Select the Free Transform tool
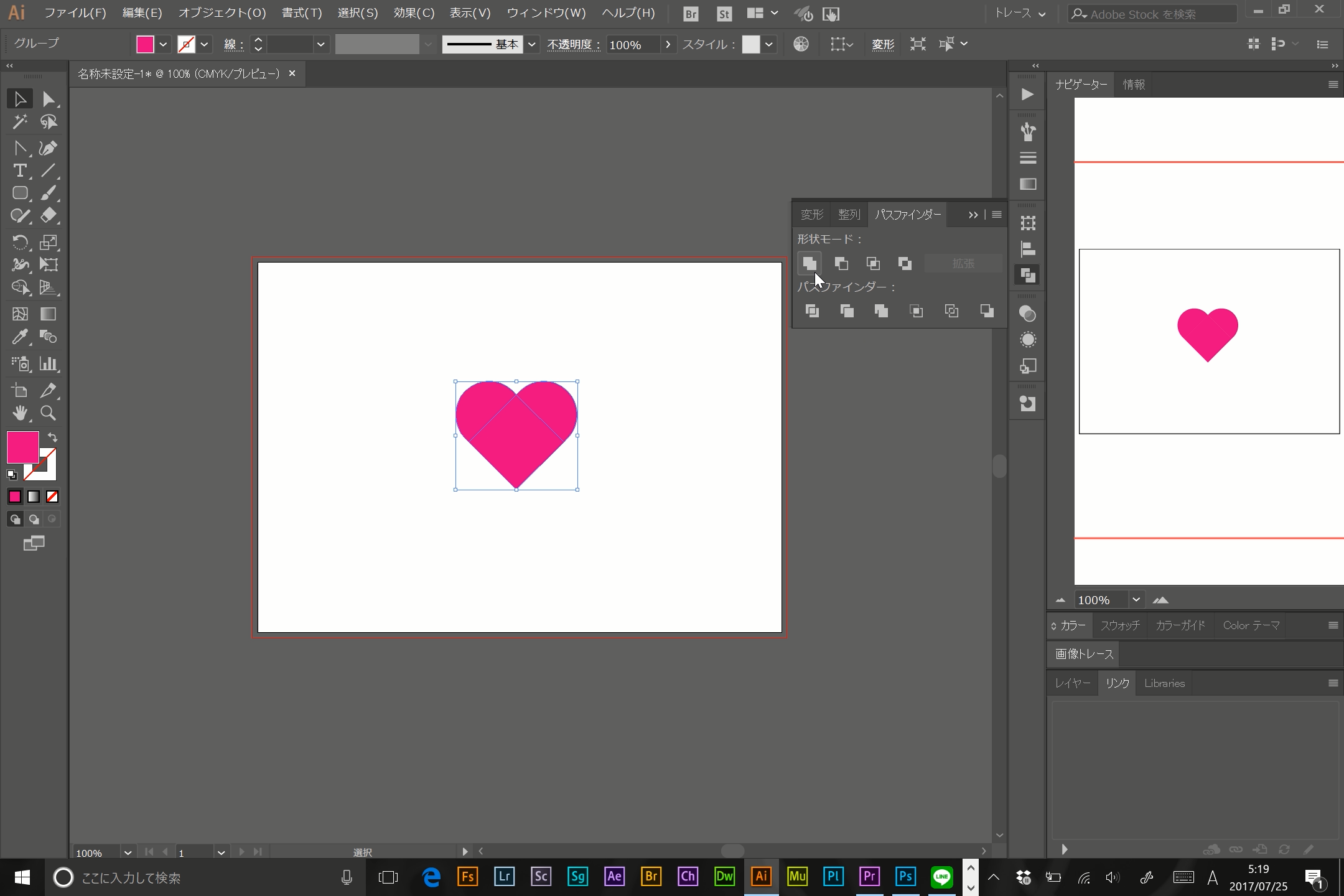Image resolution: width=1344 pixels, height=896 pixels. (49, 264)
